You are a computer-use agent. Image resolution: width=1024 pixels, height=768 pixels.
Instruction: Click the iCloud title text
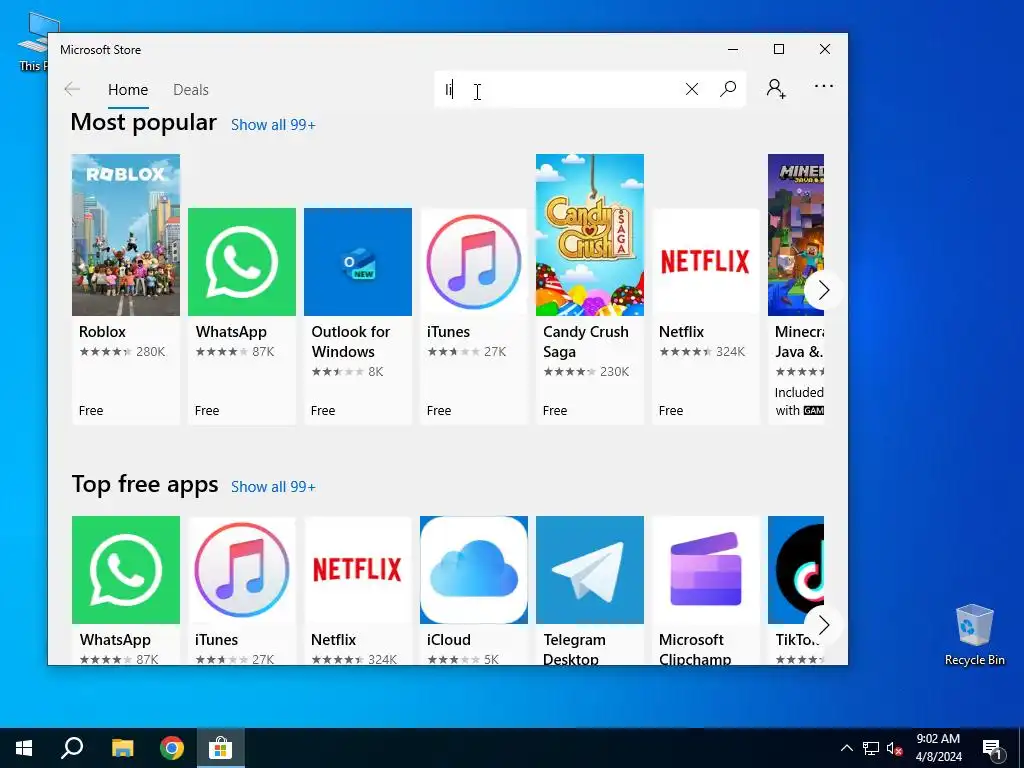pyautogui.click(x=449, y=640)
